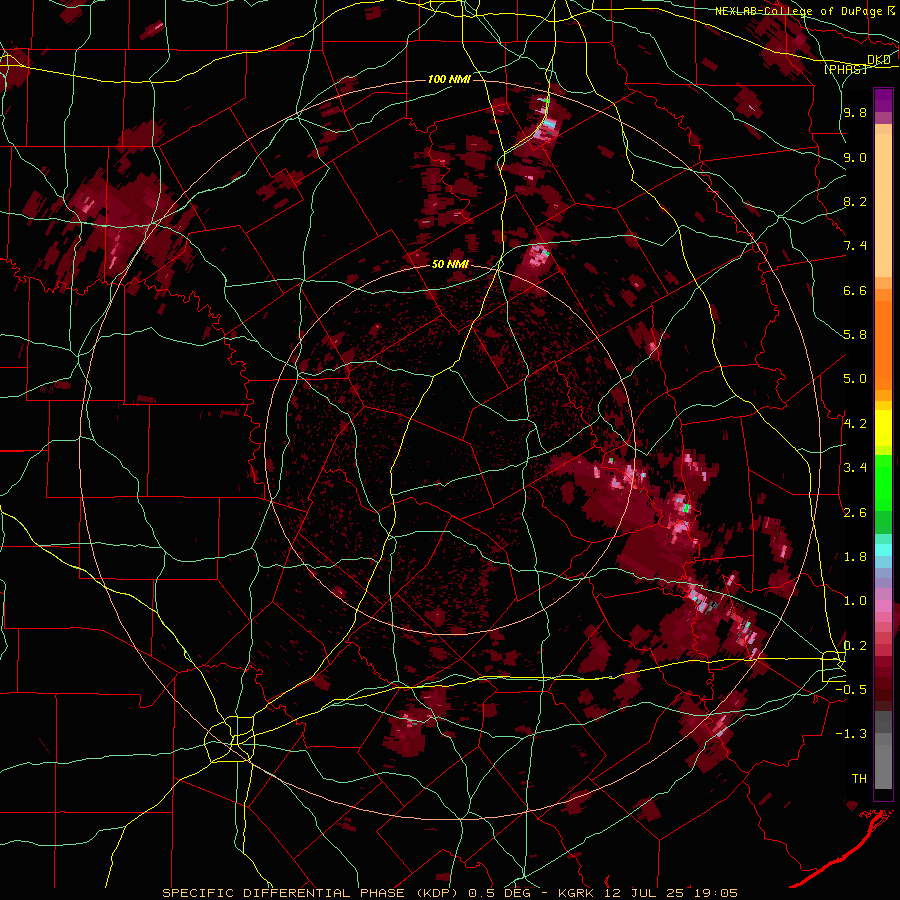Click the DKD label above the scale

879,60
